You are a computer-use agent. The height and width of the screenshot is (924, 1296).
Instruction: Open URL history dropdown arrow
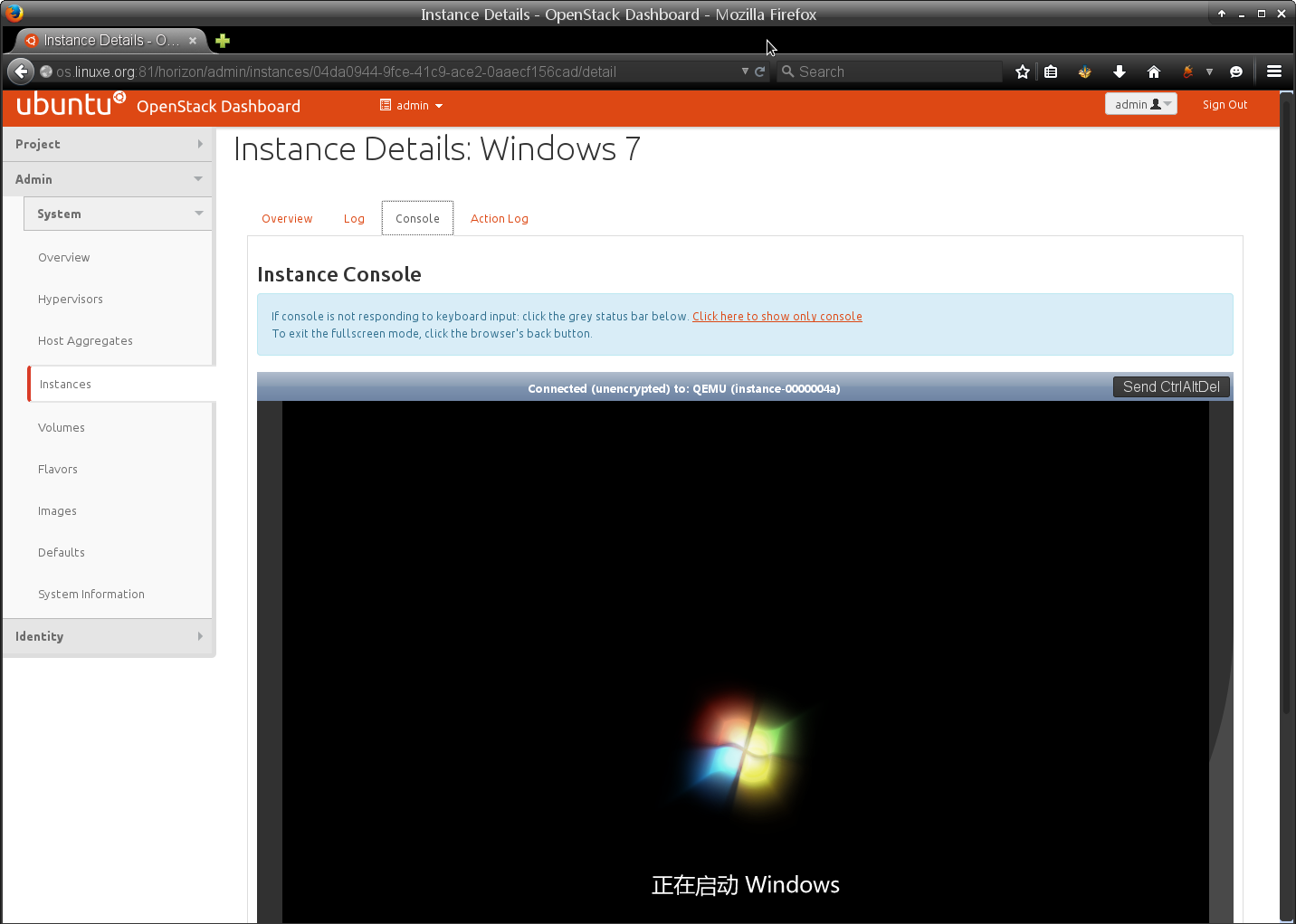[745, 71]
